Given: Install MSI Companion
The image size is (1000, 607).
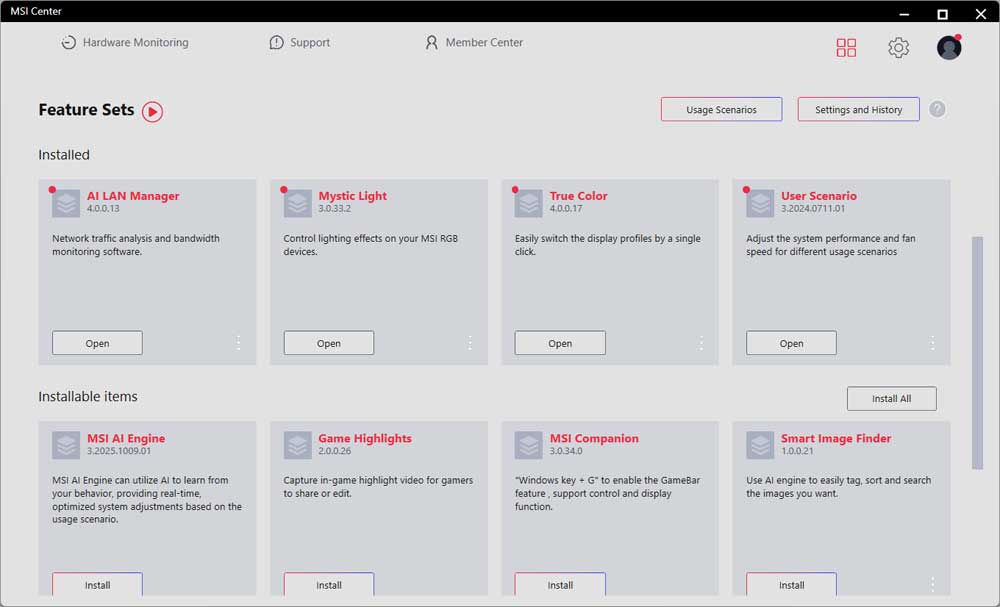Looking at the screenshot, I should (560, 584).
